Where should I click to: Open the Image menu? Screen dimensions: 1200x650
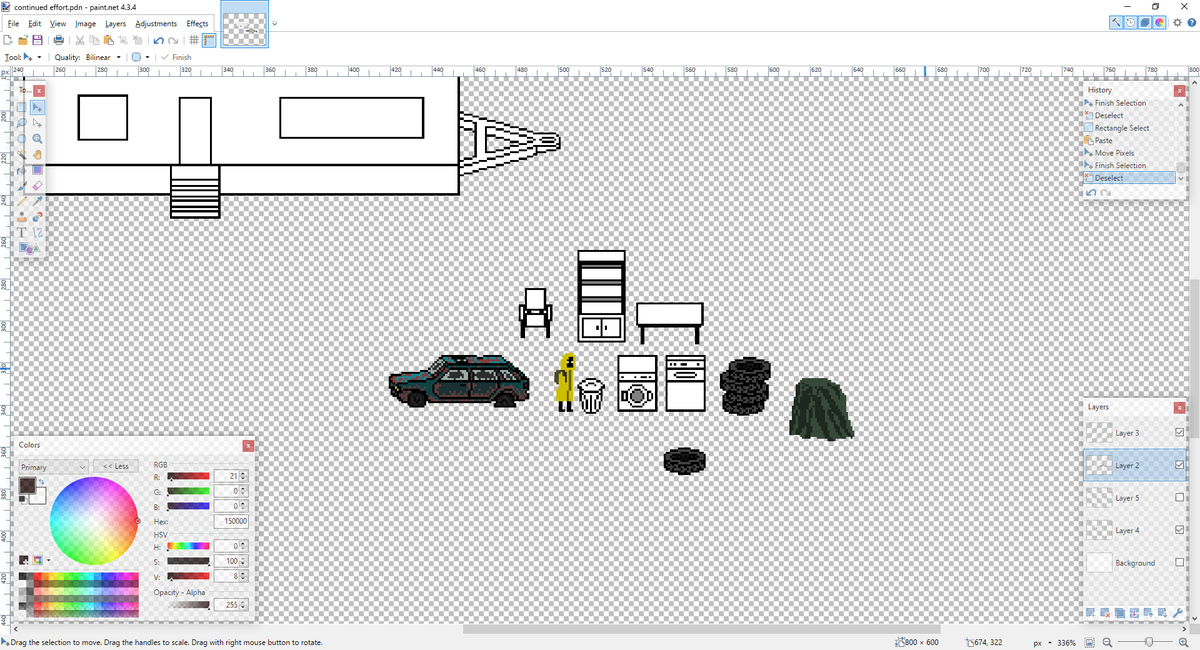coord(86,23)
